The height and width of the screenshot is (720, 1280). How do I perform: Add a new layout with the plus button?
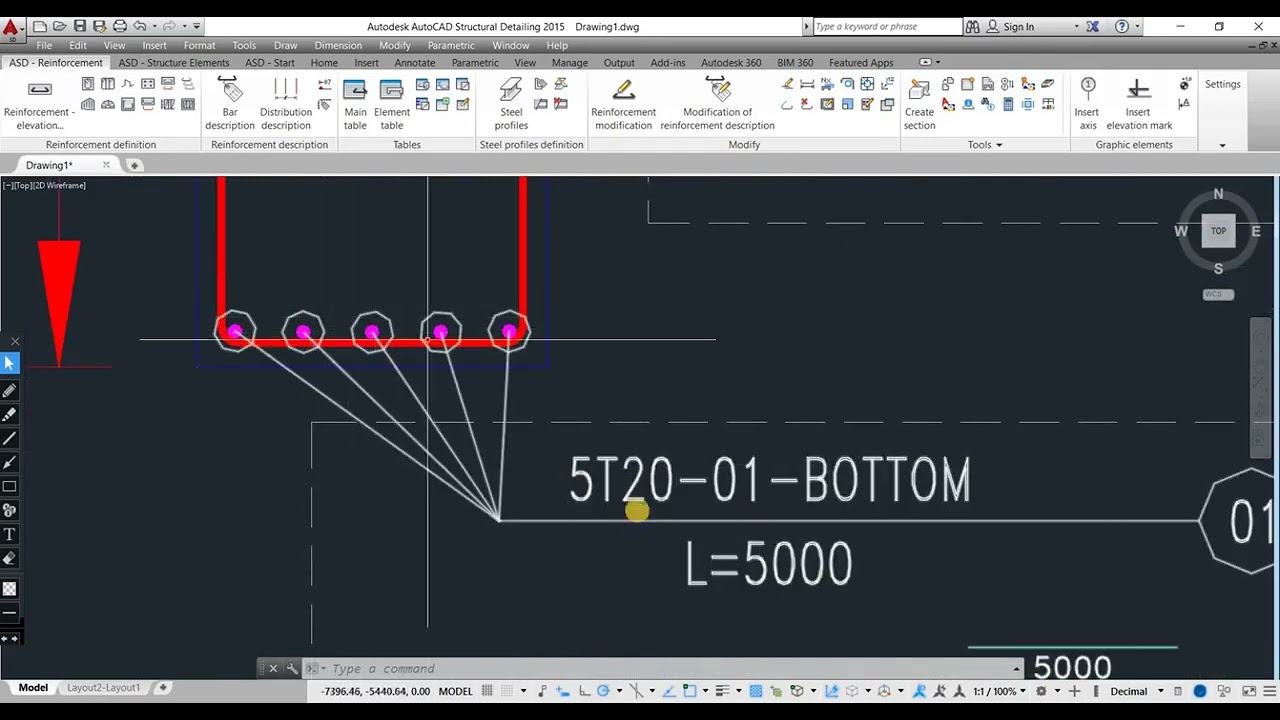[163, 688]
